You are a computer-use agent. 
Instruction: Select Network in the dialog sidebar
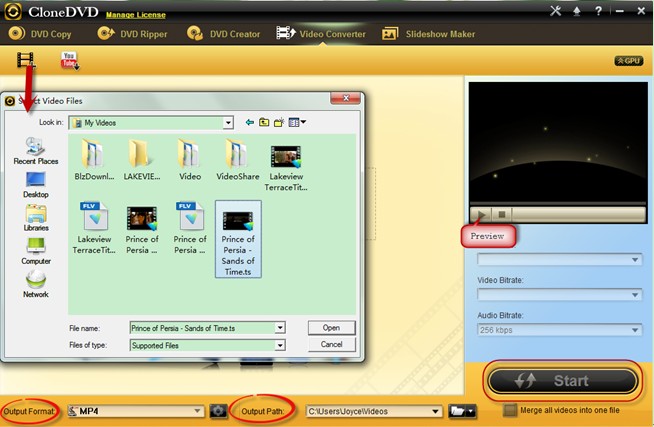pyautogui.click(x=36, y=284)
